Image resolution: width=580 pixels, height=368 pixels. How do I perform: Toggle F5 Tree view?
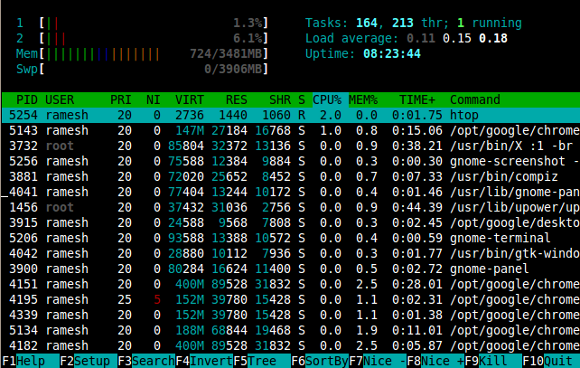coord(262,361)
